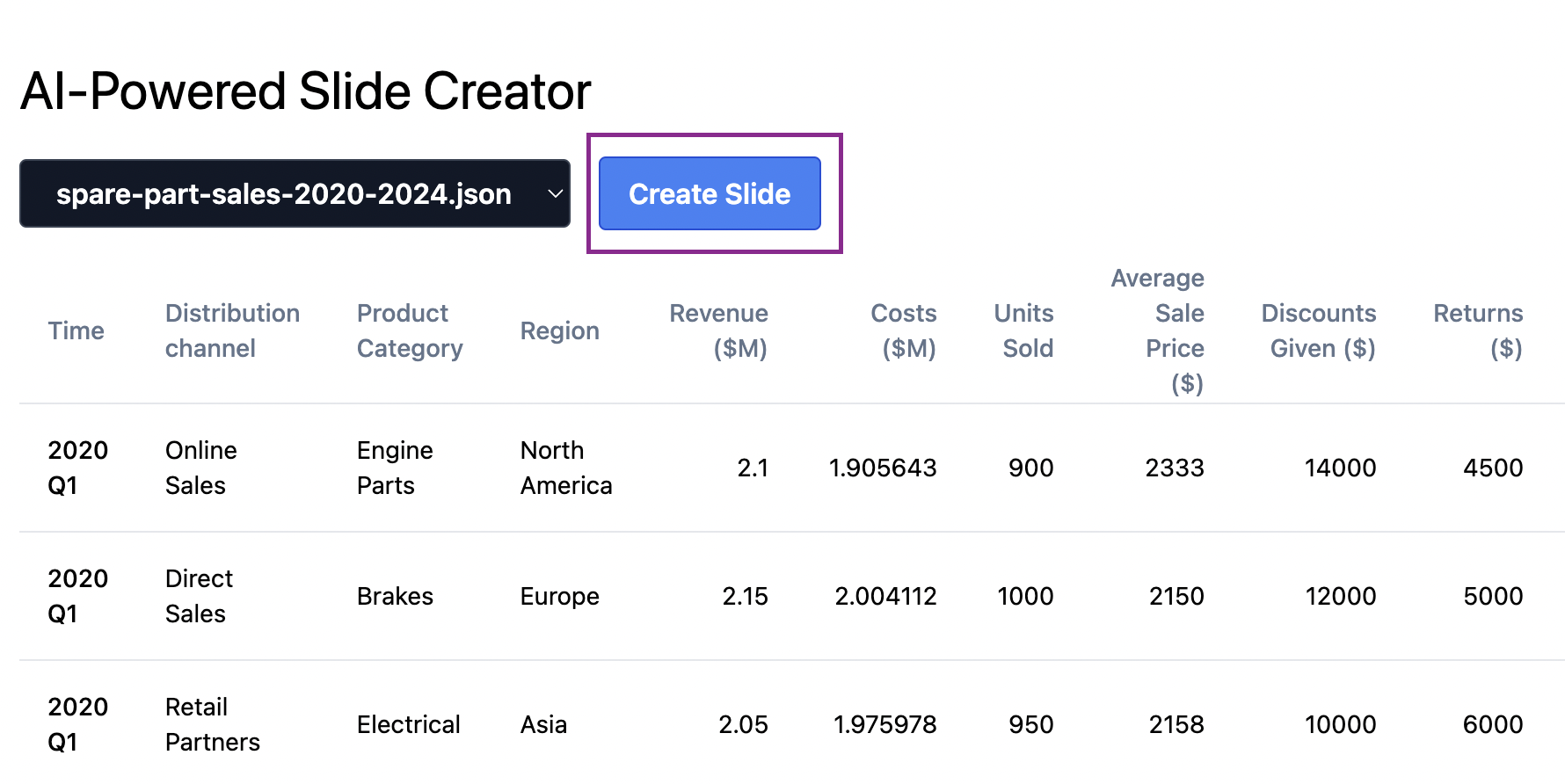Select the Units Sold column header

1023,331
